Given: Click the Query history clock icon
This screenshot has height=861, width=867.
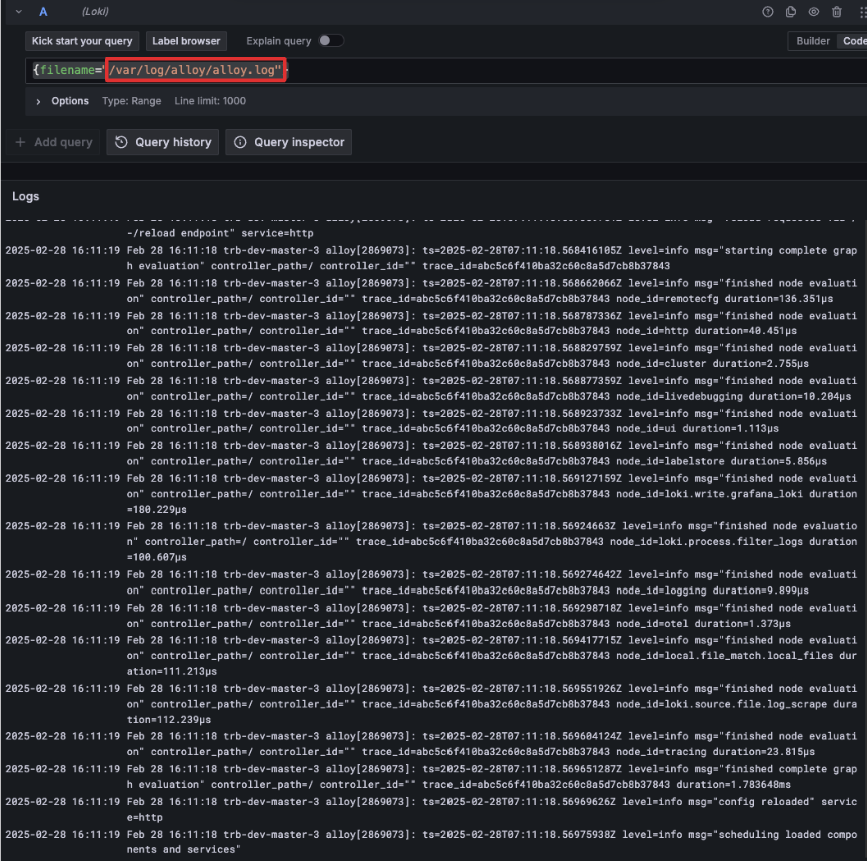Looking at the screenshot, I should 121,142.
